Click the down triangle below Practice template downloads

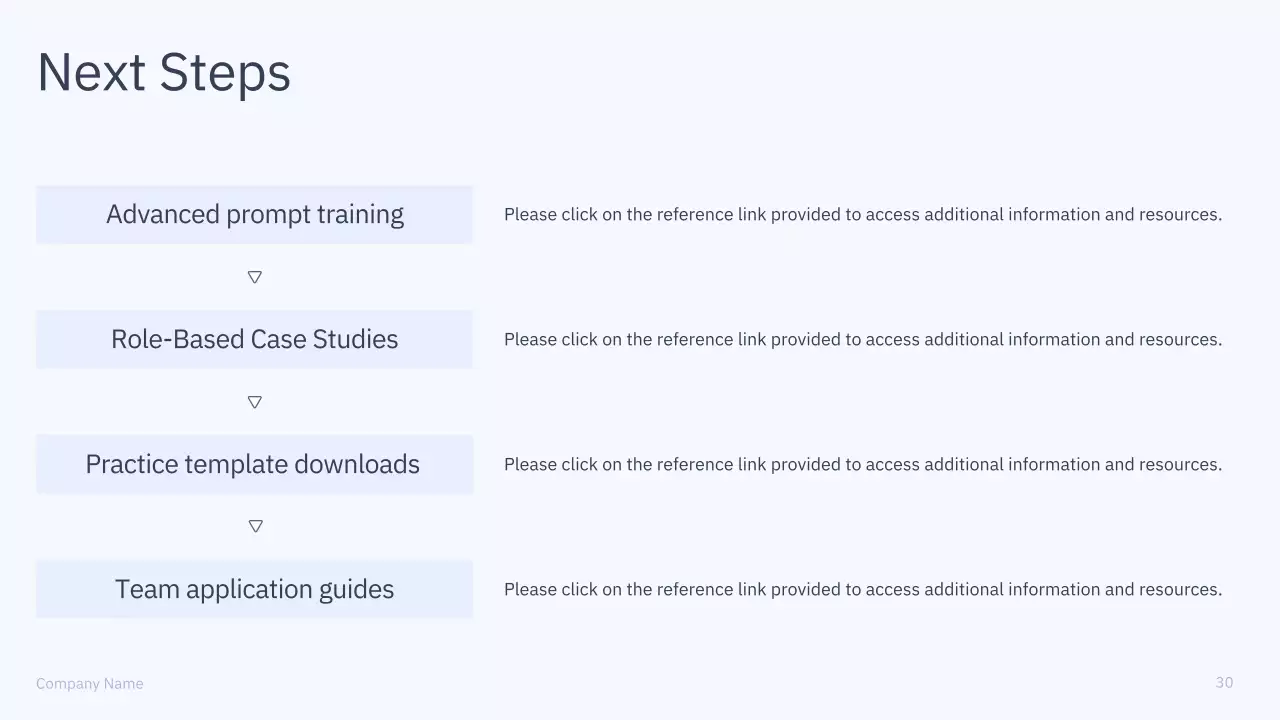tap(255, 526)
